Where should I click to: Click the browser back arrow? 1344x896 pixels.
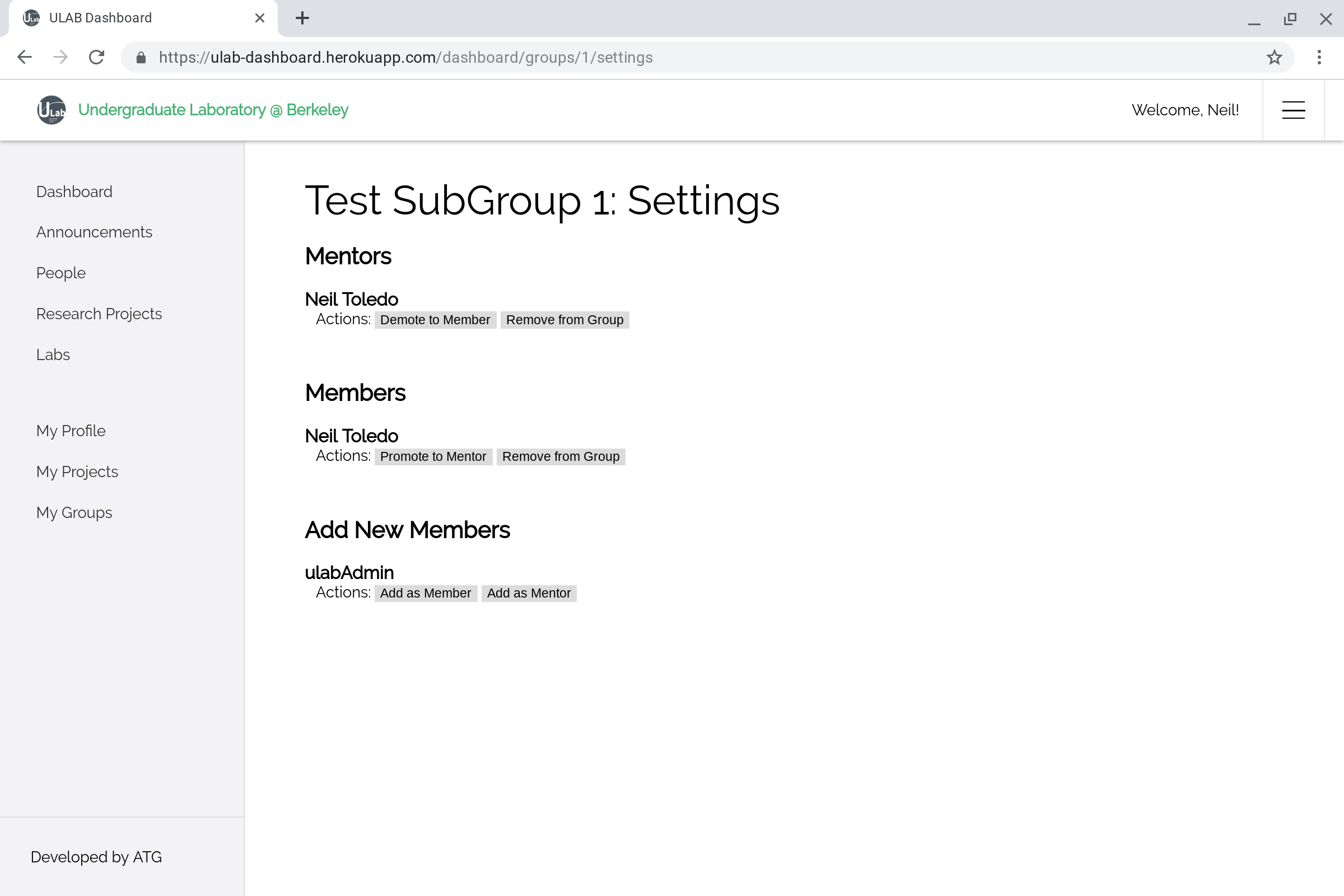tap(25, 57)
